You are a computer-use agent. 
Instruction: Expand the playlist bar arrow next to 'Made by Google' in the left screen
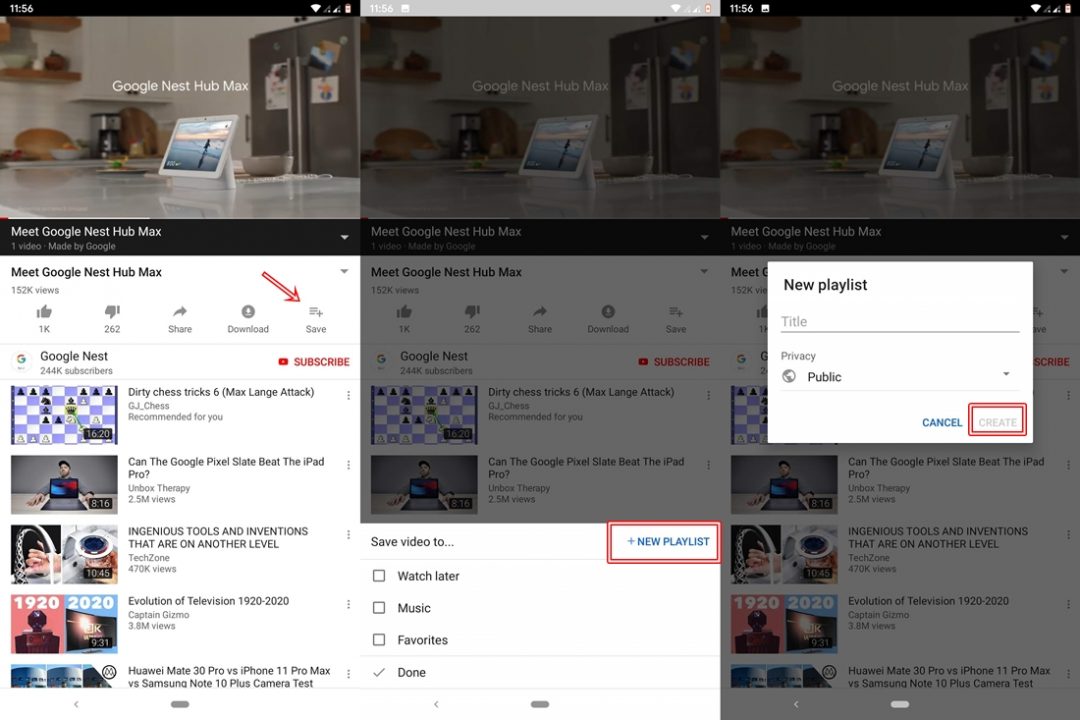pos(344,238)
